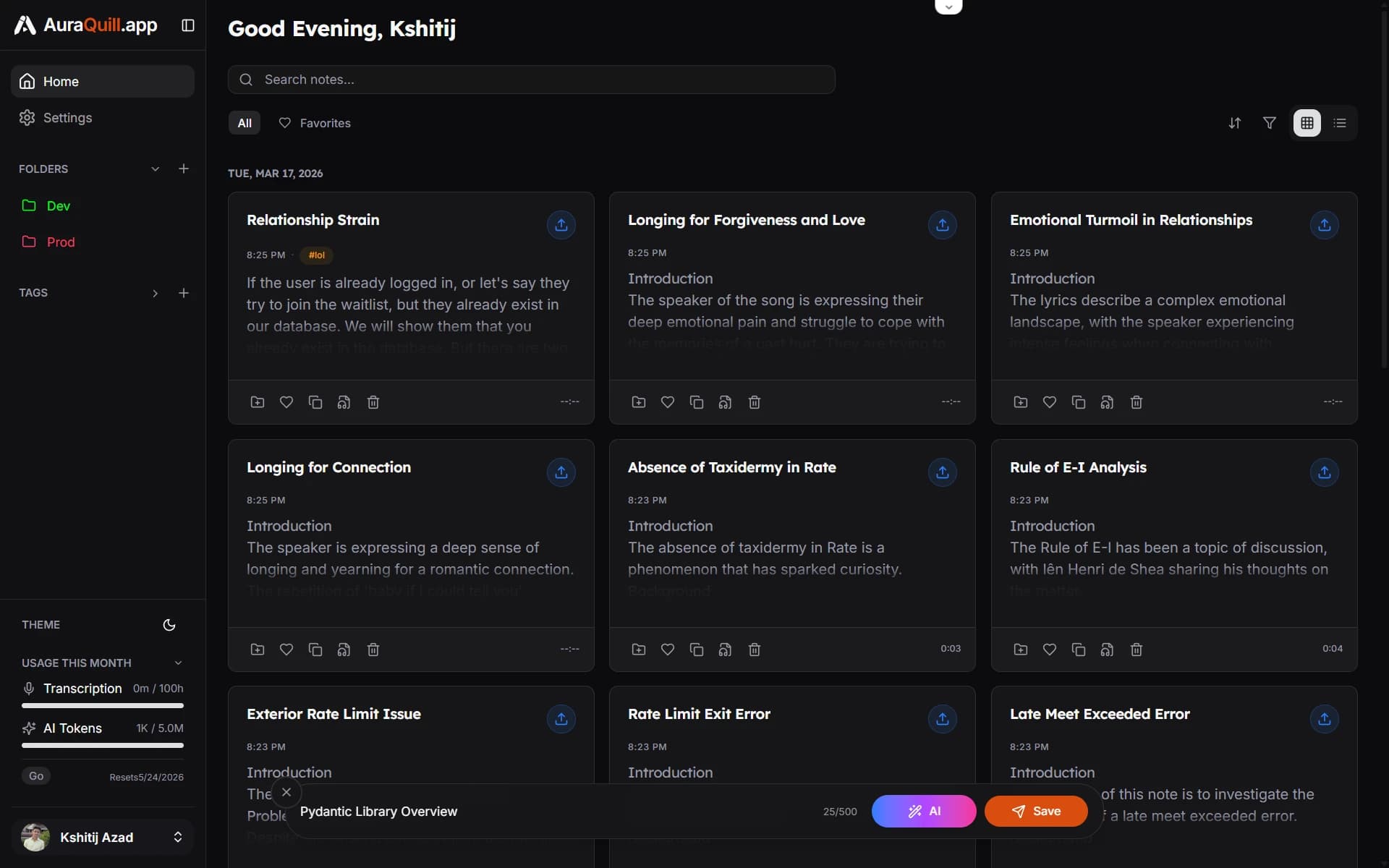
Task: Copy the Emotional Turmoil in Relationships note
Action: click(1079, 402)
